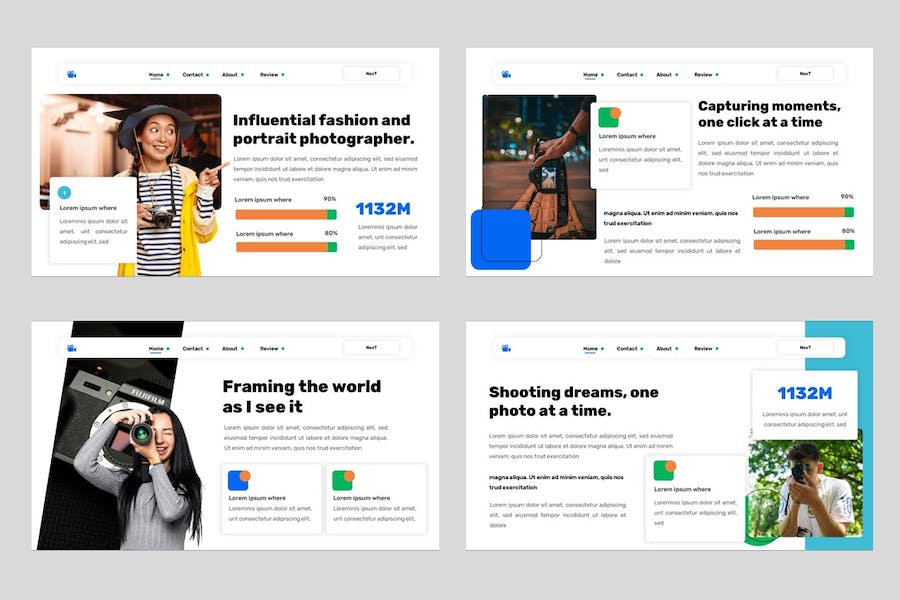Screen dimensions: 900x600
Task: Select green-orange icon in Framing the world slide
Action: click(x=344, y=480)
